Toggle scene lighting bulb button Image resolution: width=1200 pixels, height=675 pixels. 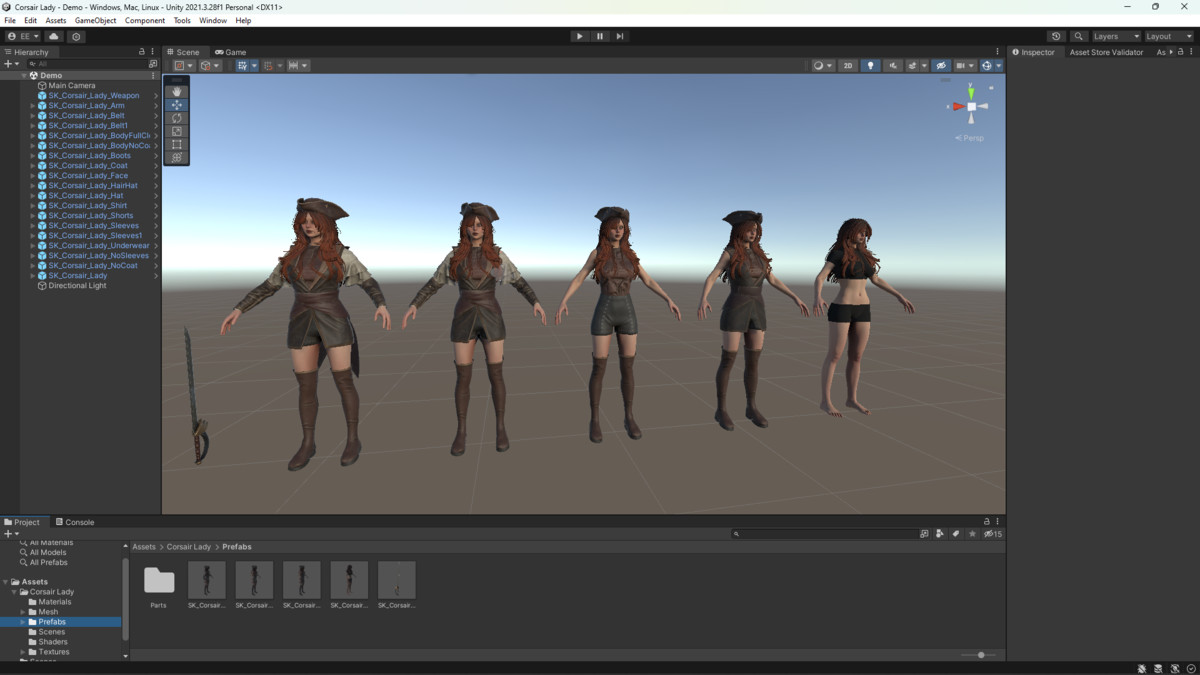point(870,66)
